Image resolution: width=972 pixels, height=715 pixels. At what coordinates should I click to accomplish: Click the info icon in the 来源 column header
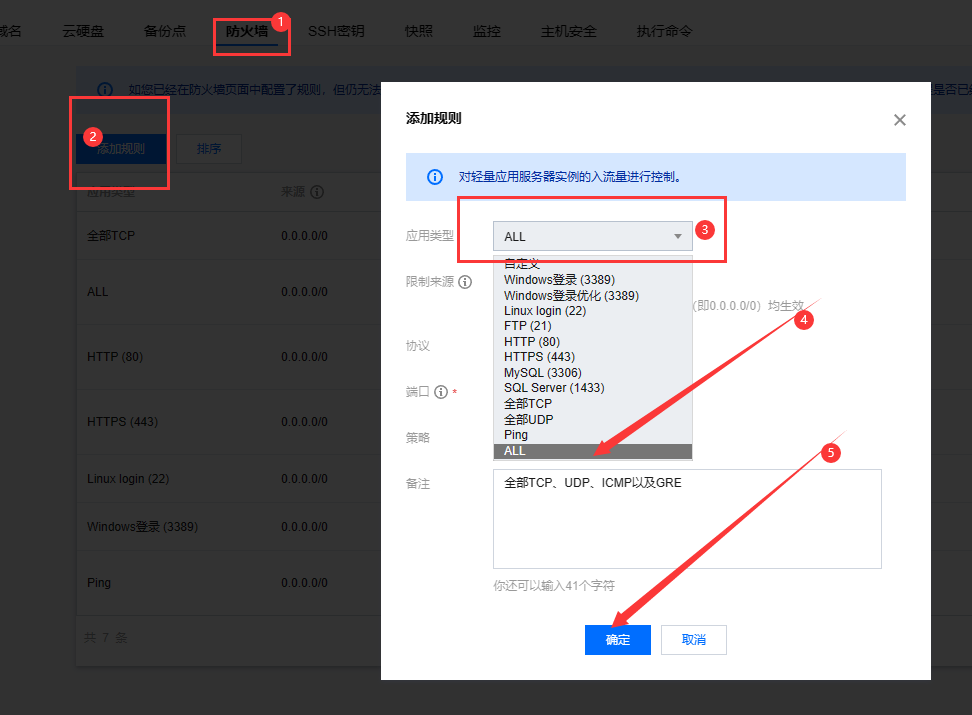319,191
